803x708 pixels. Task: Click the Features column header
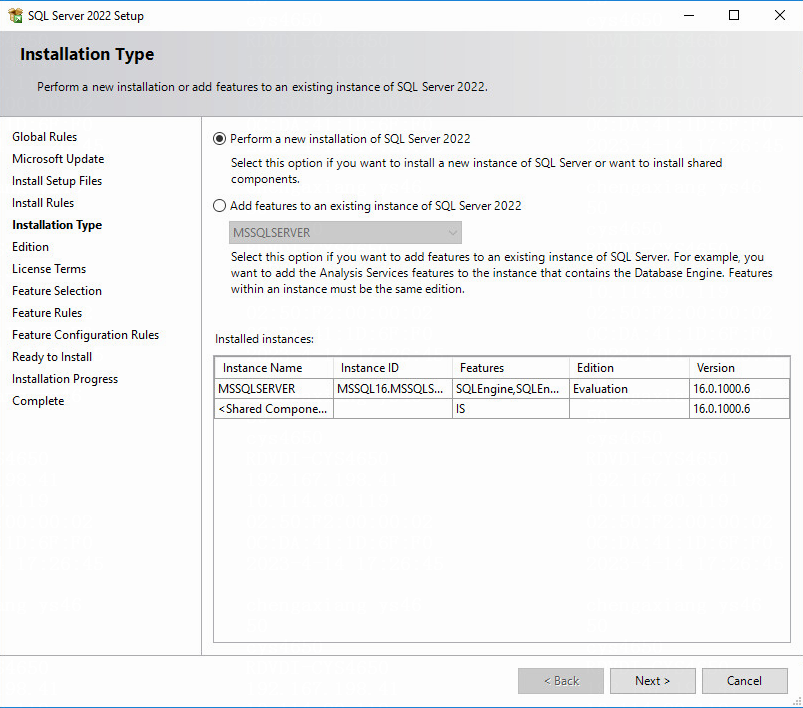pyautogui.click(x=511, y=368)
